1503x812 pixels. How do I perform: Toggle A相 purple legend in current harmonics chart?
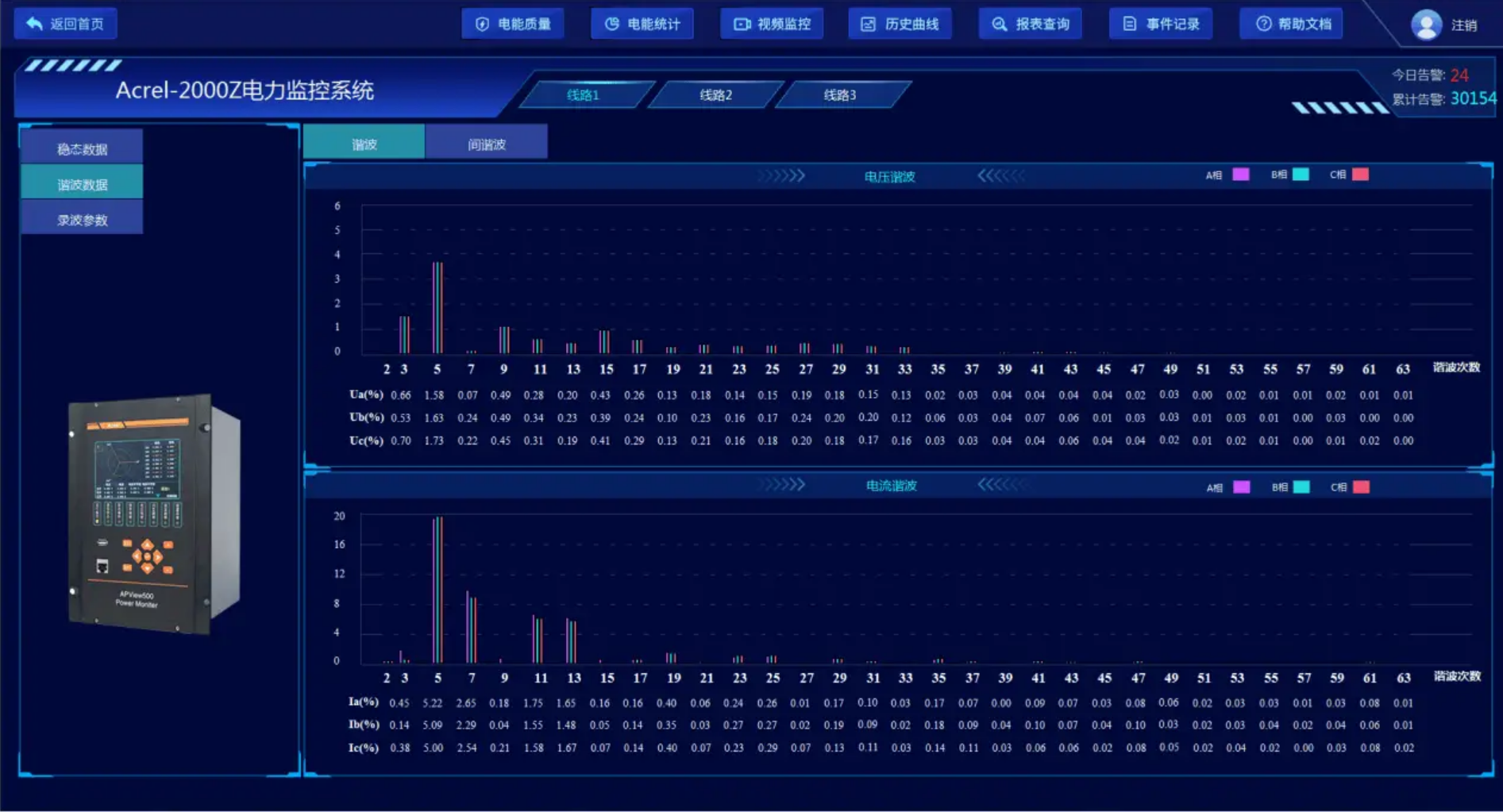[x=1241, y=487]
